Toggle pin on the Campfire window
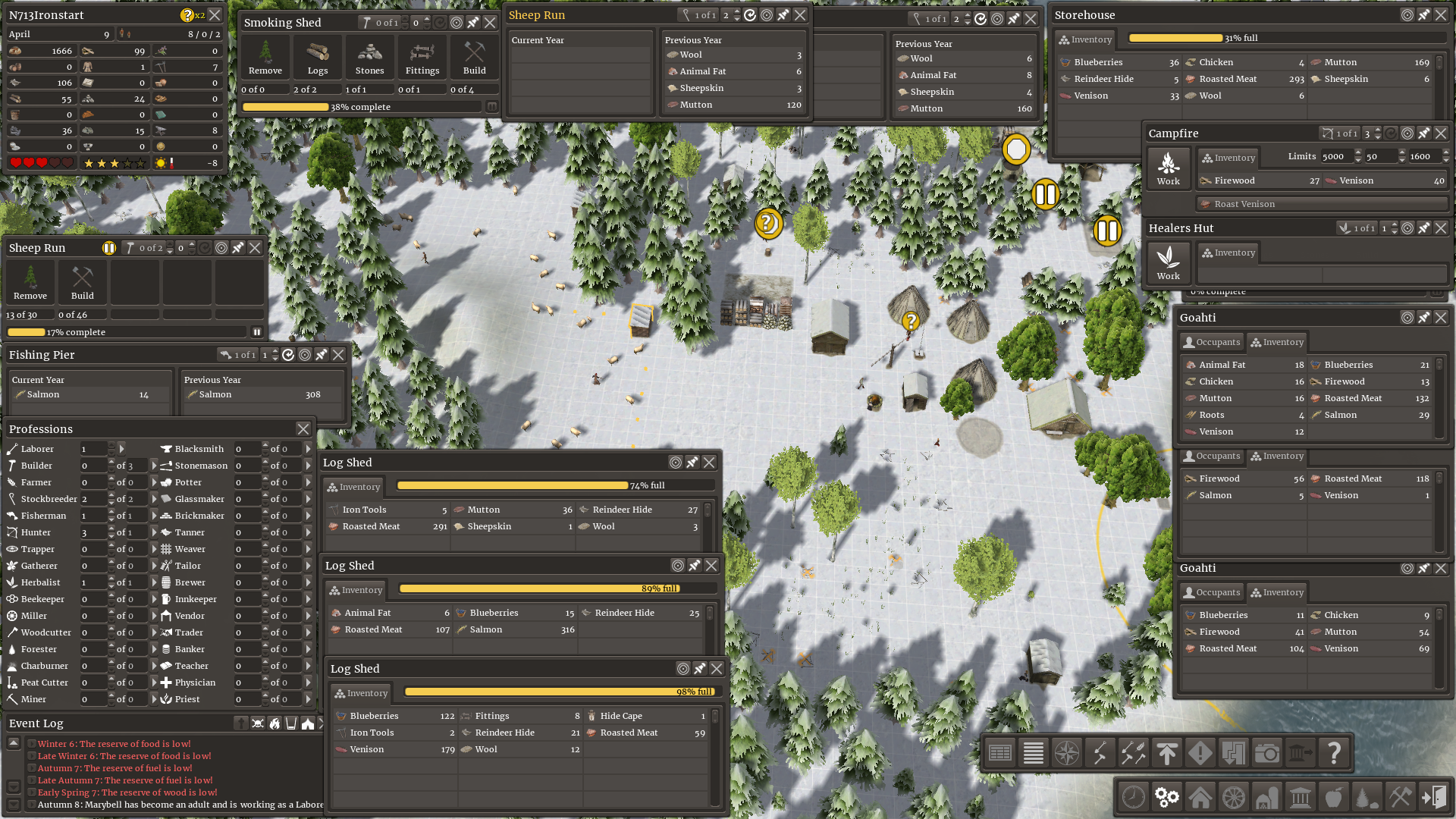 click(x=1424, y=133)
